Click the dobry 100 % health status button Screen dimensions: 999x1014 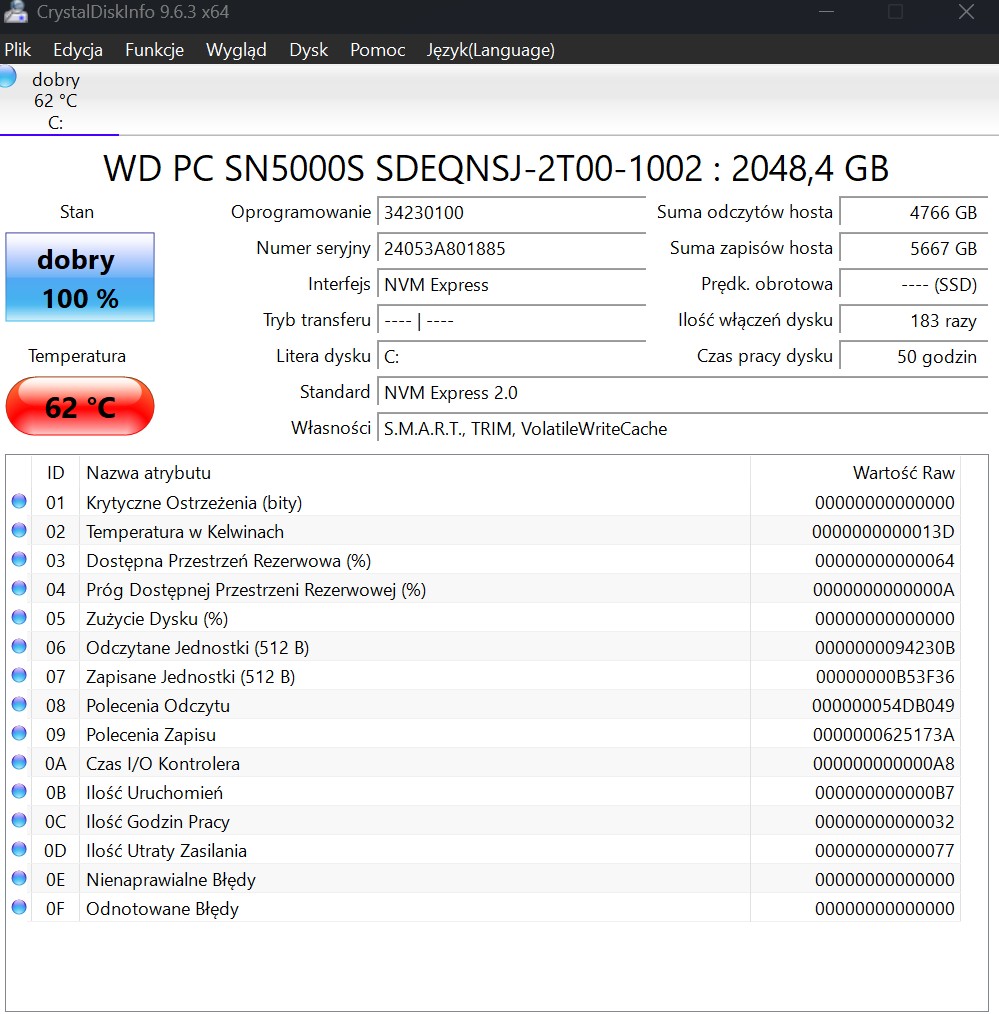pyautogui.click(x=80, y=277)
